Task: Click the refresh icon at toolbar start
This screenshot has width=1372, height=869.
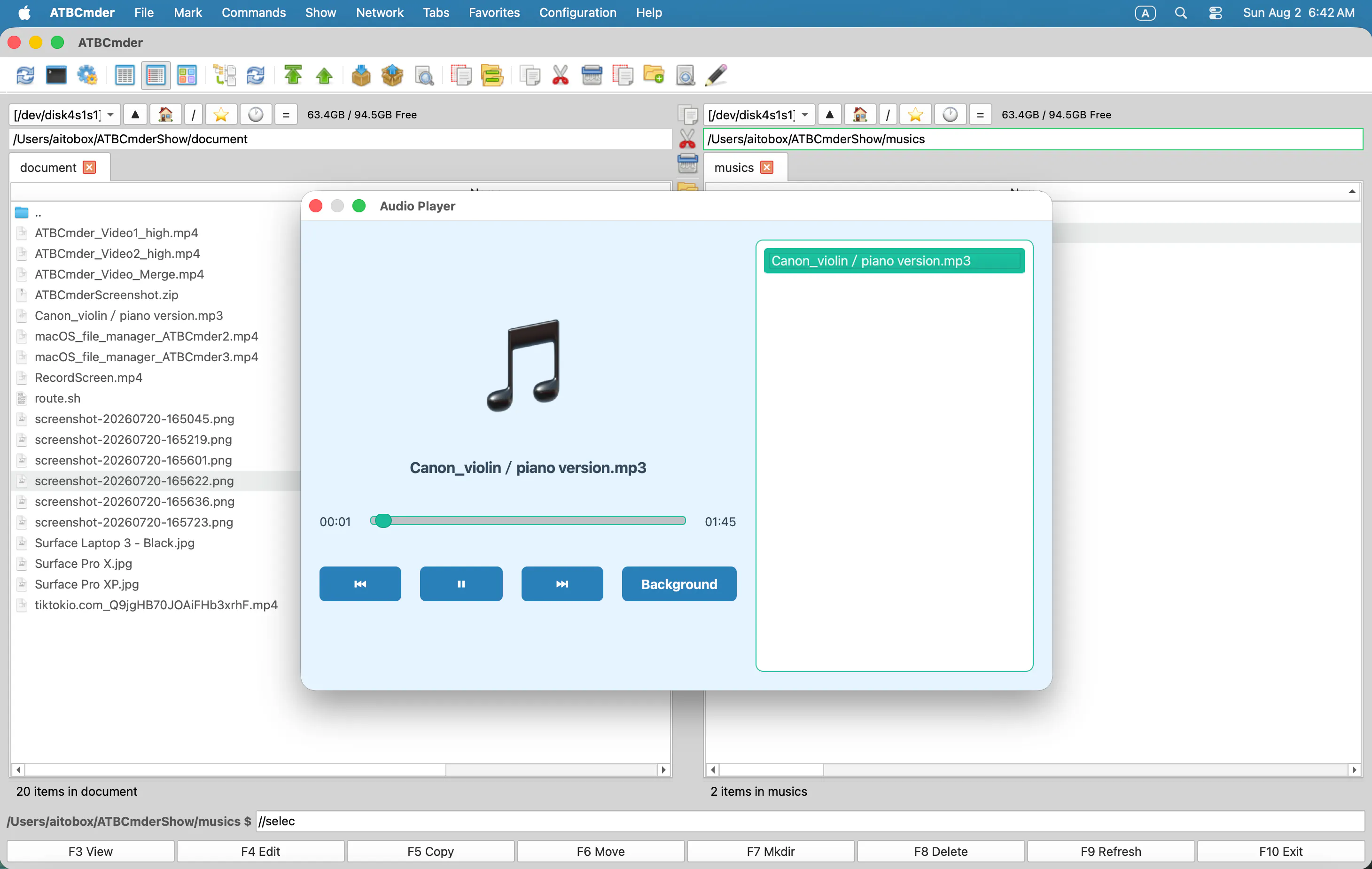Action: click(x=25, y=75)
